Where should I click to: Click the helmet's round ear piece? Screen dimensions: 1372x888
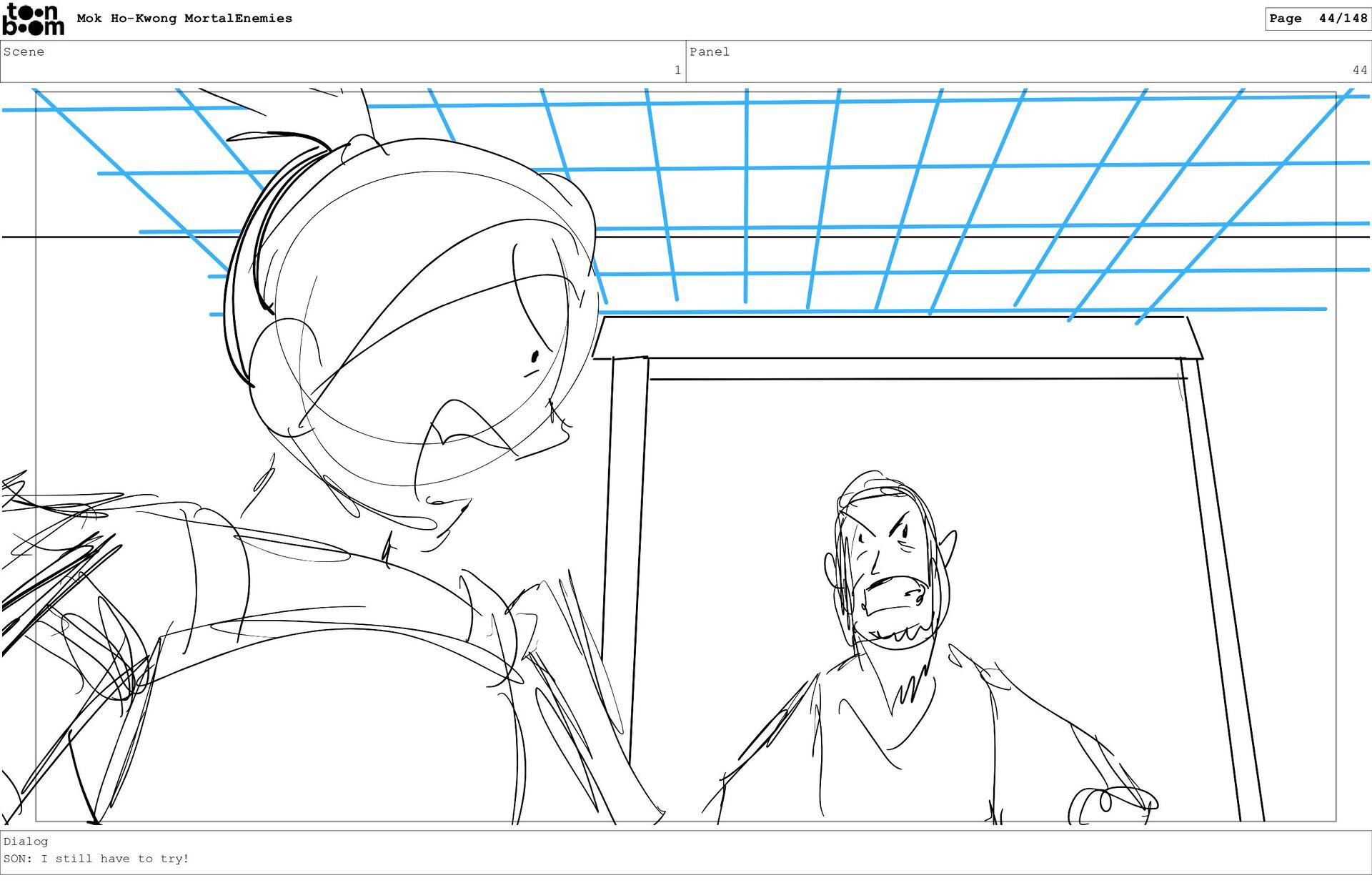point(279,375)
